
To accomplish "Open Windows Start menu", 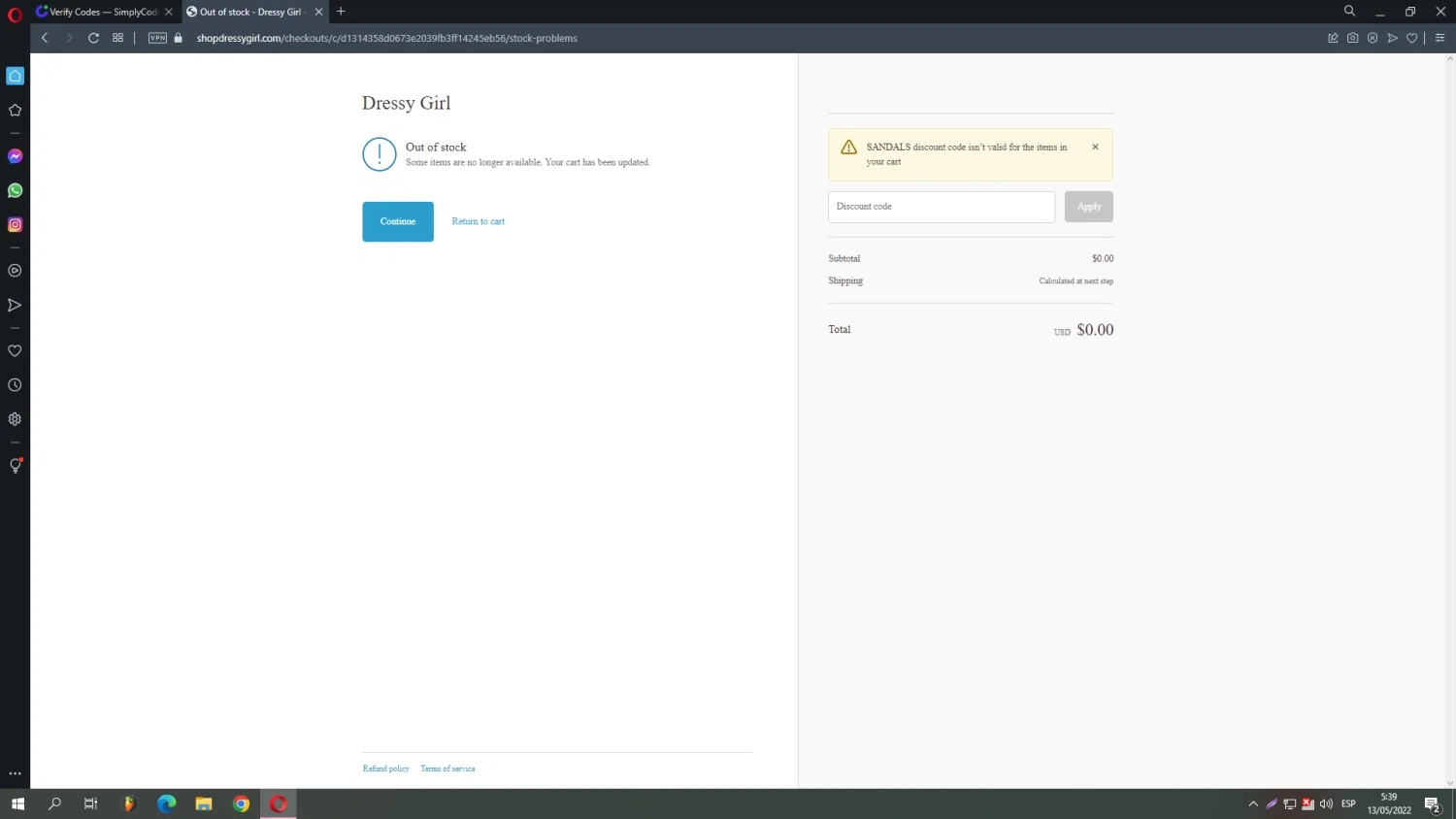I will 17,803.
